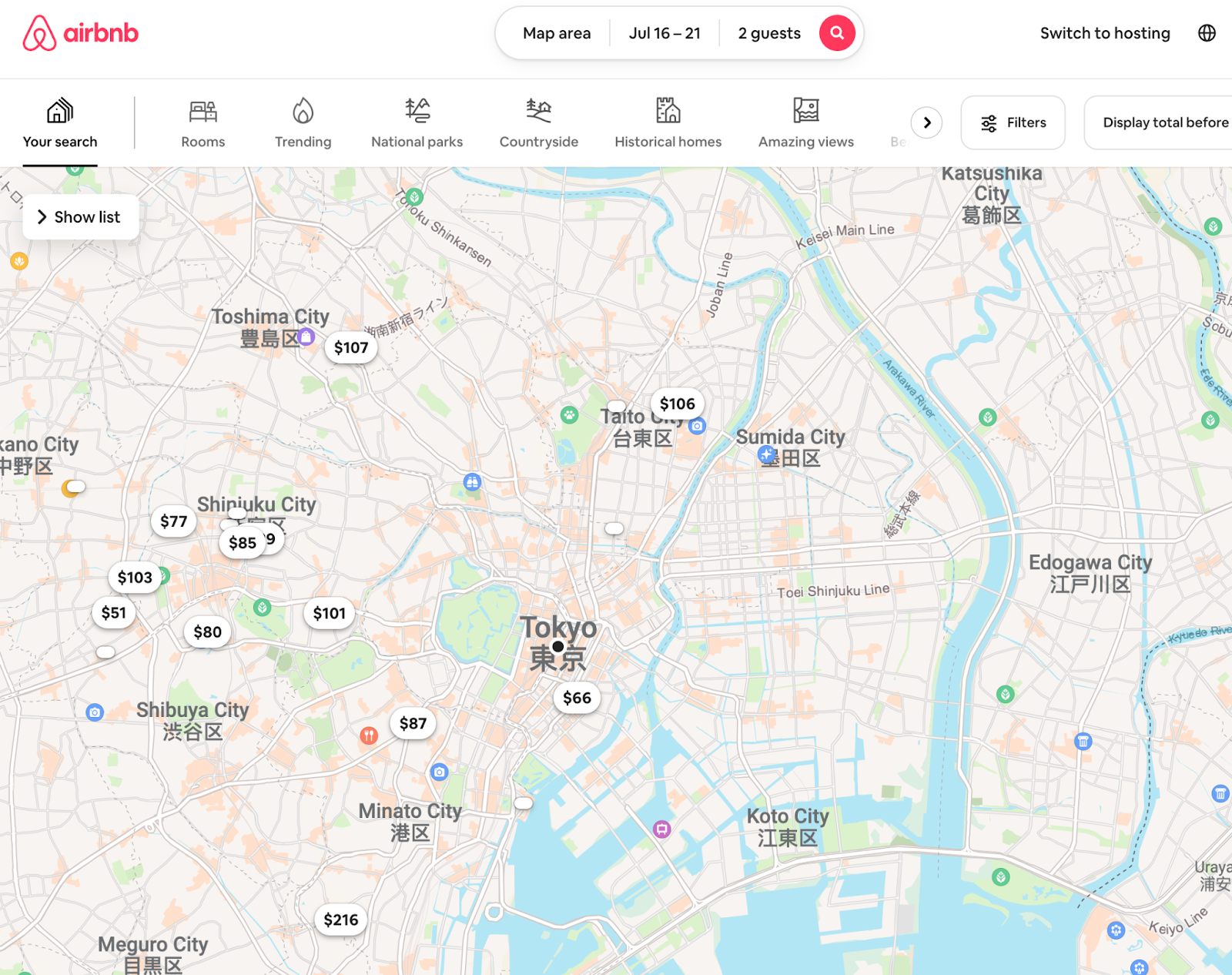Click purple shopping marker at Toshima City
The image size is (1232, 975).
tap(306, 337)
